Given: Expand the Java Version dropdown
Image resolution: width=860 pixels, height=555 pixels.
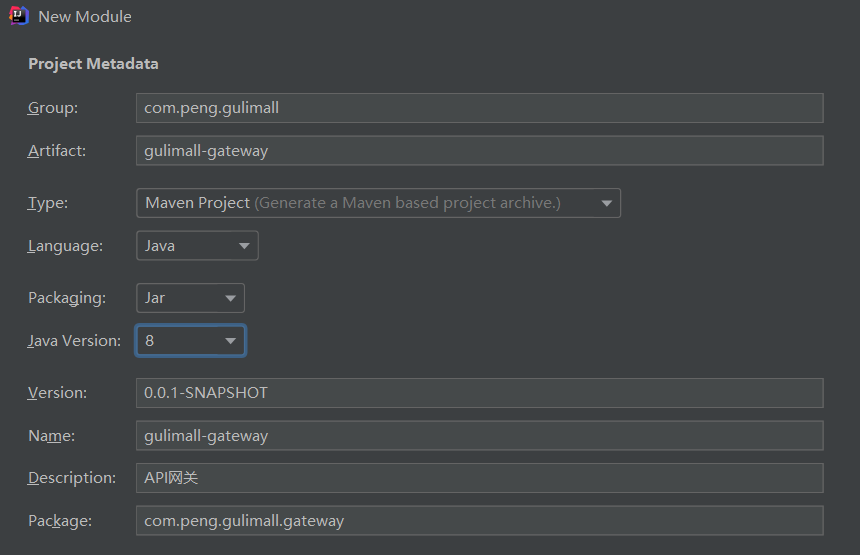Looking at the screenshot, I should tap(190, 341).
